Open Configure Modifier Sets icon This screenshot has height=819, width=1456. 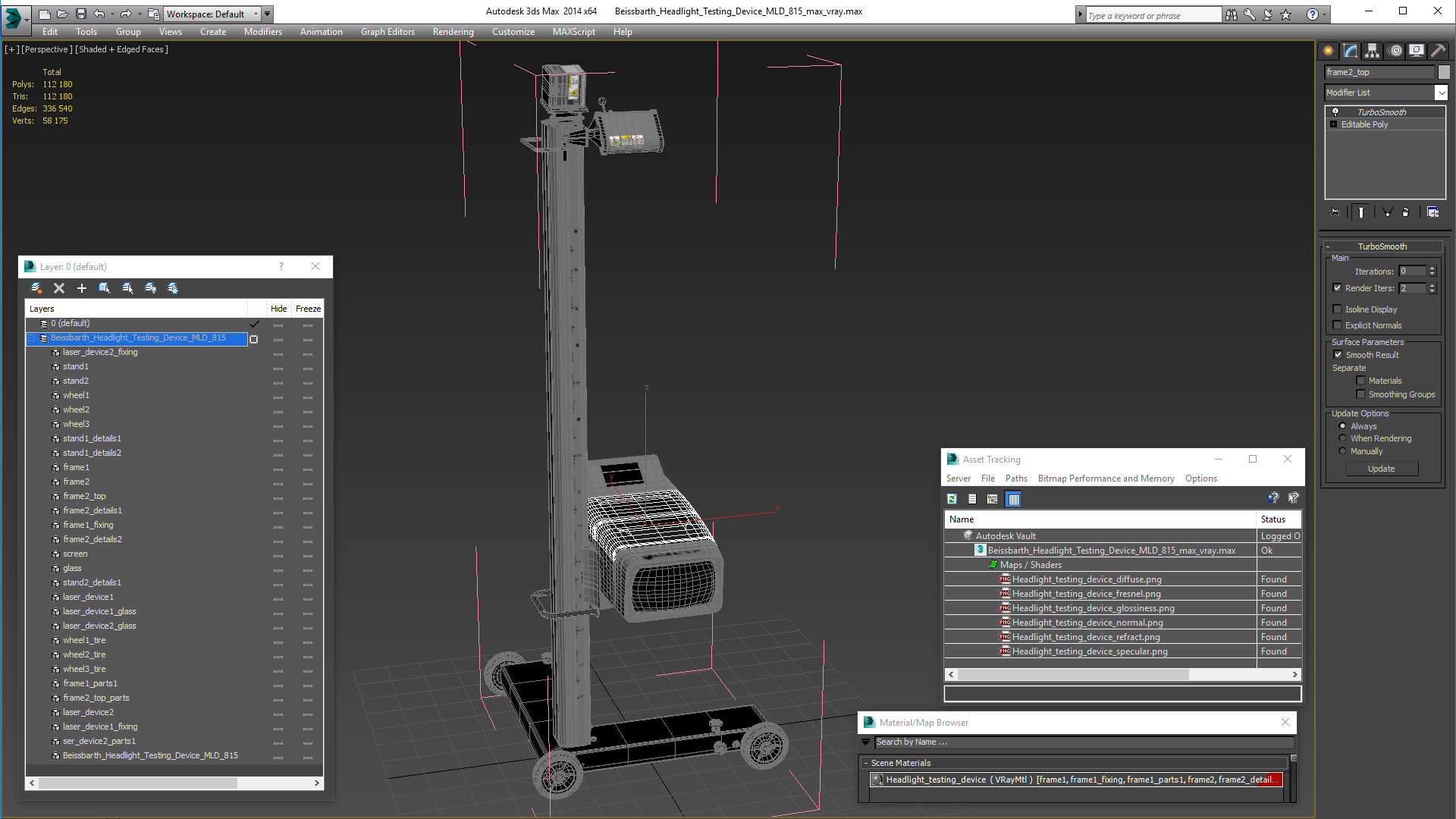tap(1432, 212)
